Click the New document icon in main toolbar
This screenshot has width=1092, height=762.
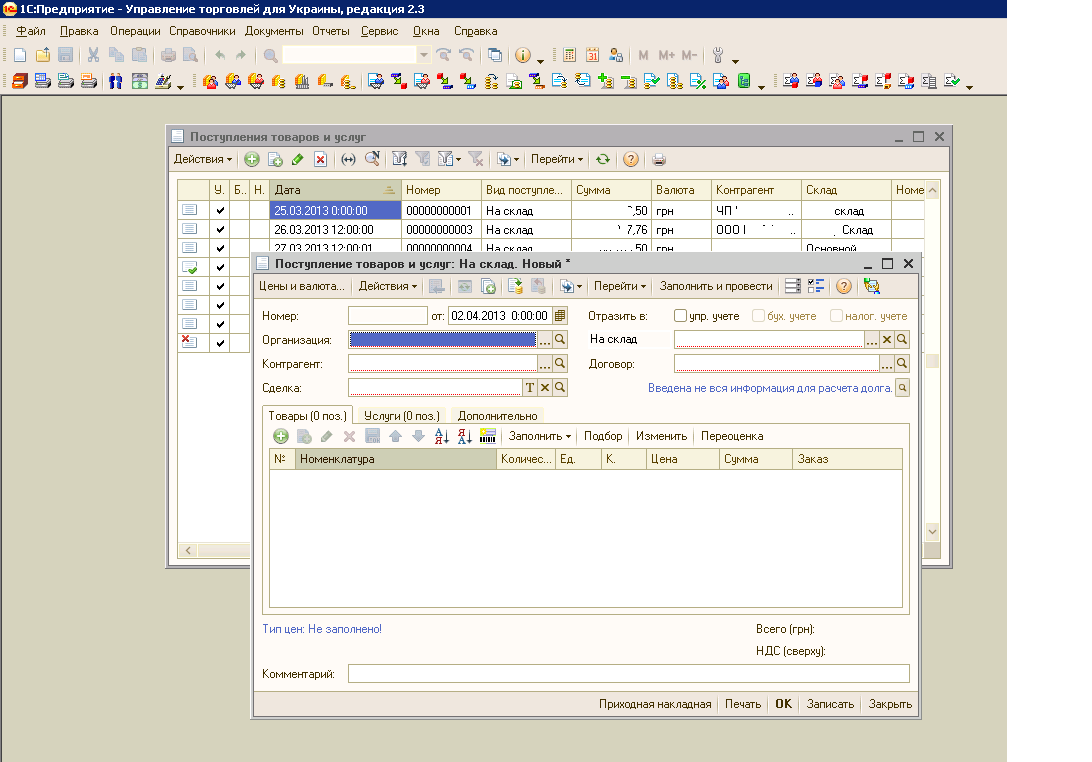[20, 55]
